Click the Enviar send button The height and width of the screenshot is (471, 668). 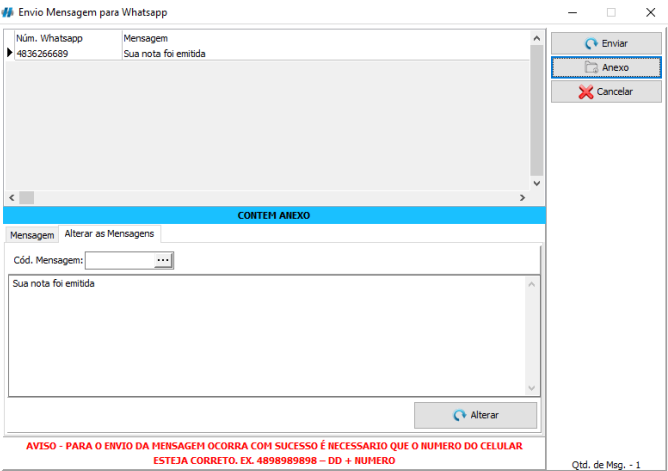pos(606,44)
